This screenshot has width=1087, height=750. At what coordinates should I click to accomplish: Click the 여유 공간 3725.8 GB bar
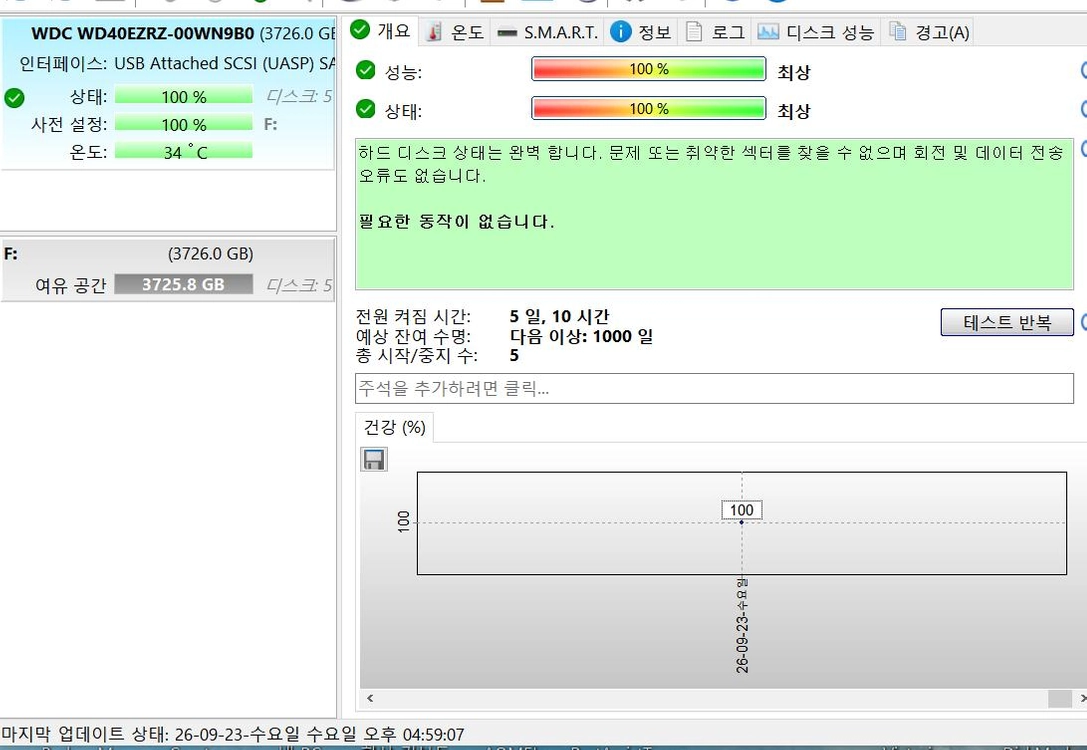[x=184, y=284]
